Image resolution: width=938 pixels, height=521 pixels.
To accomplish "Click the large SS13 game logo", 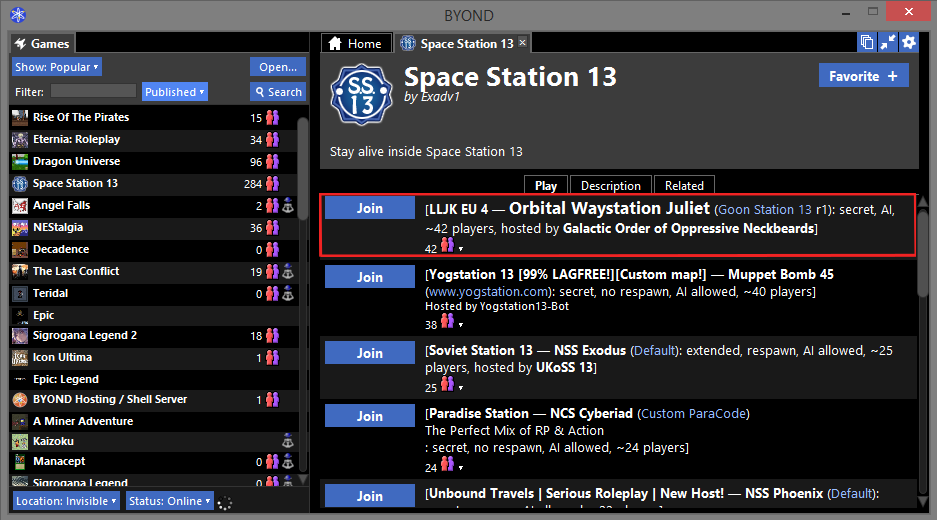I will pos(361,95).
